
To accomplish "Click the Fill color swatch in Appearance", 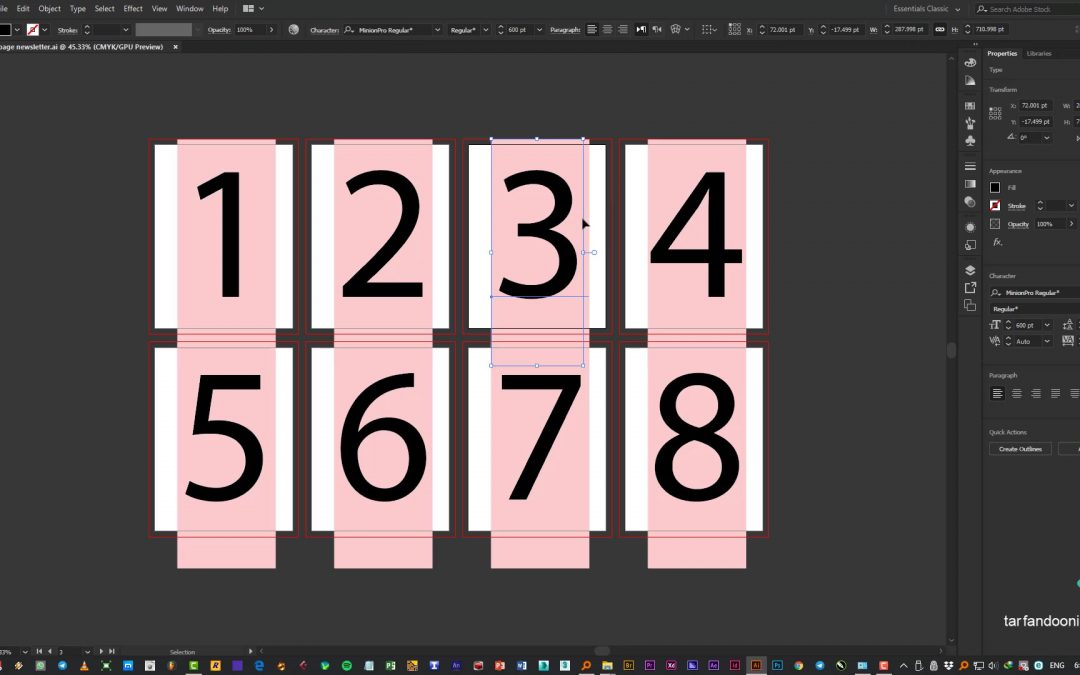I will [x=995, y=187].
